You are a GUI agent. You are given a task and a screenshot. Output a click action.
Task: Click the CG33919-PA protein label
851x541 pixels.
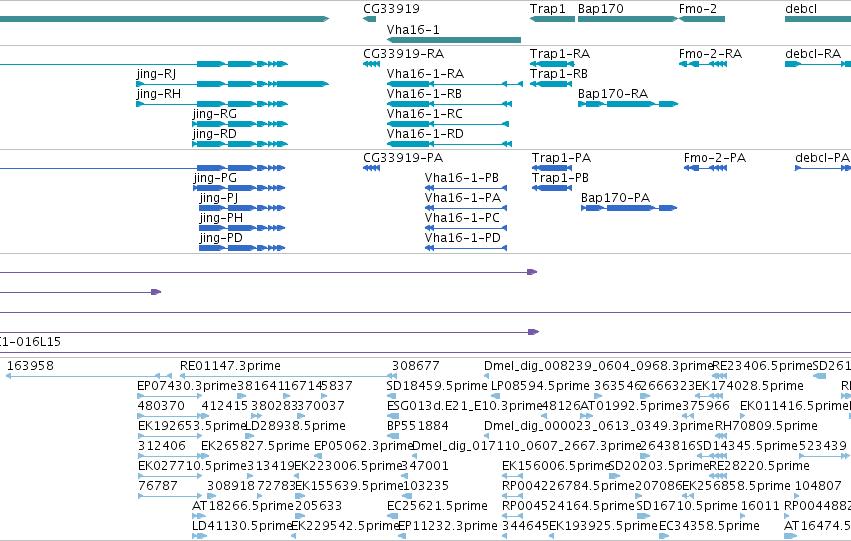[403, 158]
